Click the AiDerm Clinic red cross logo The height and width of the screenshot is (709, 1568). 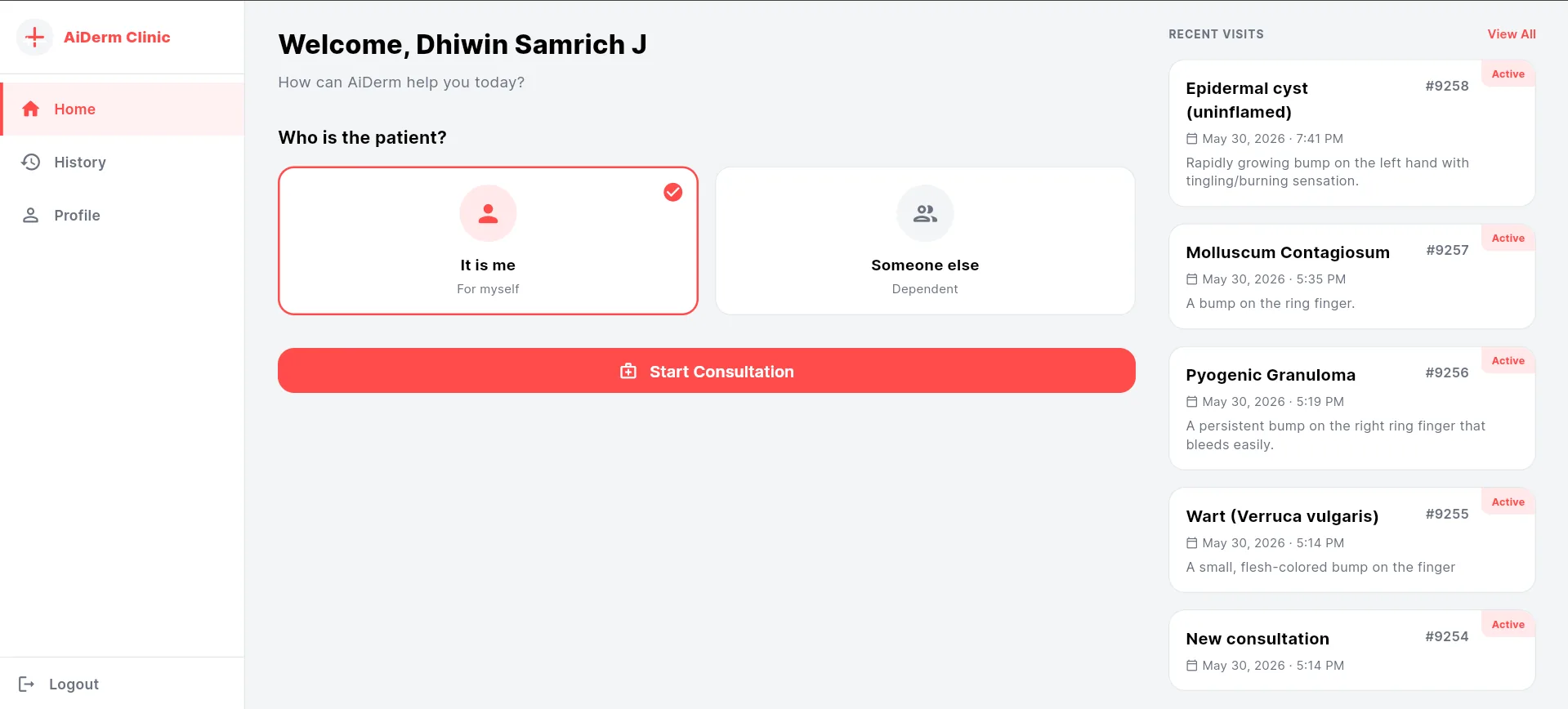pos(34,37)
